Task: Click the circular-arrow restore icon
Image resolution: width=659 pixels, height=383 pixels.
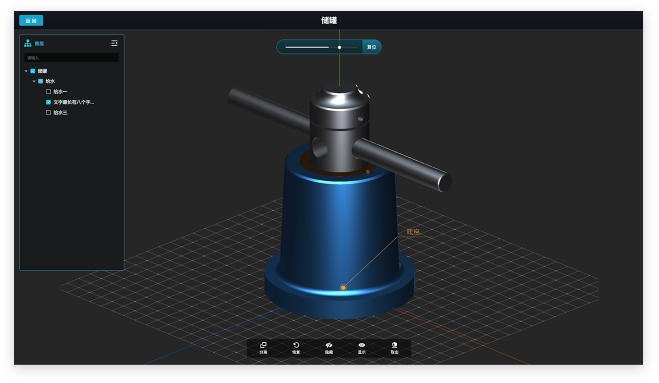Action: (x=296, y=345)
